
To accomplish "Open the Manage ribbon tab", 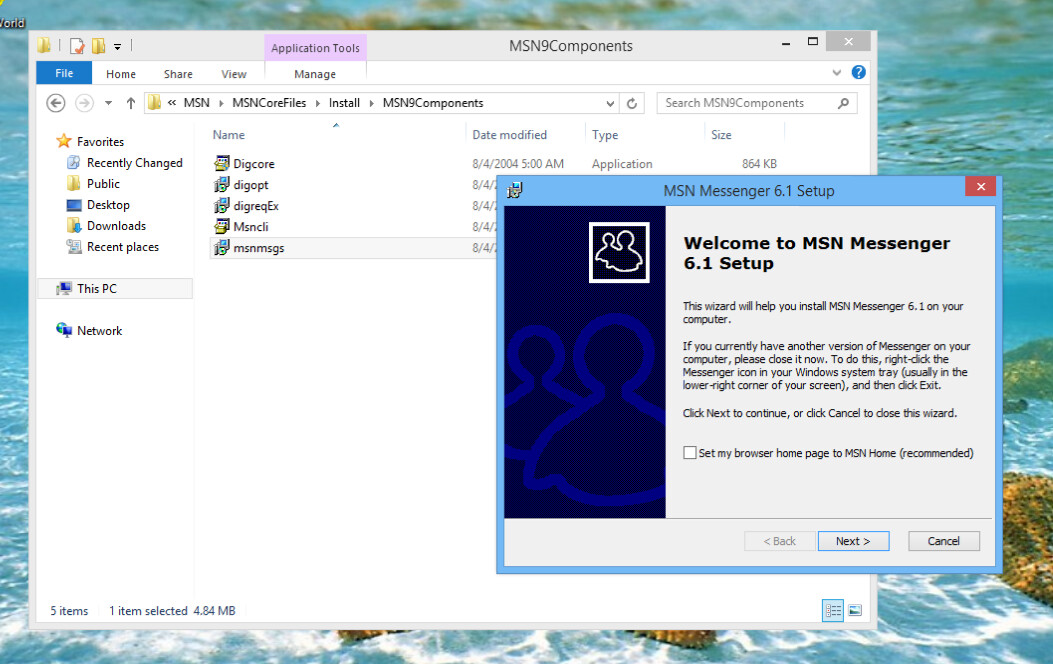I will pyautogui.click(x=315, y=74).
